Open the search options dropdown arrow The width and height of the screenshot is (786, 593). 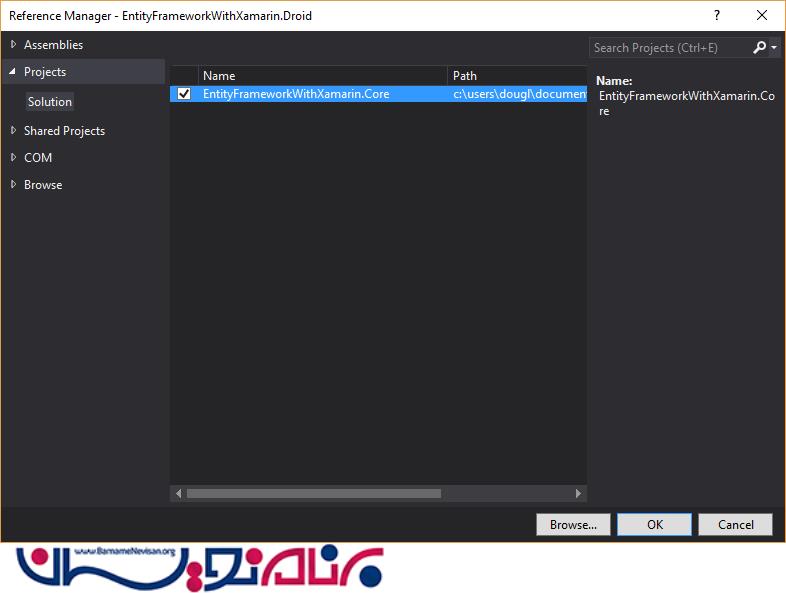(774, 48)
